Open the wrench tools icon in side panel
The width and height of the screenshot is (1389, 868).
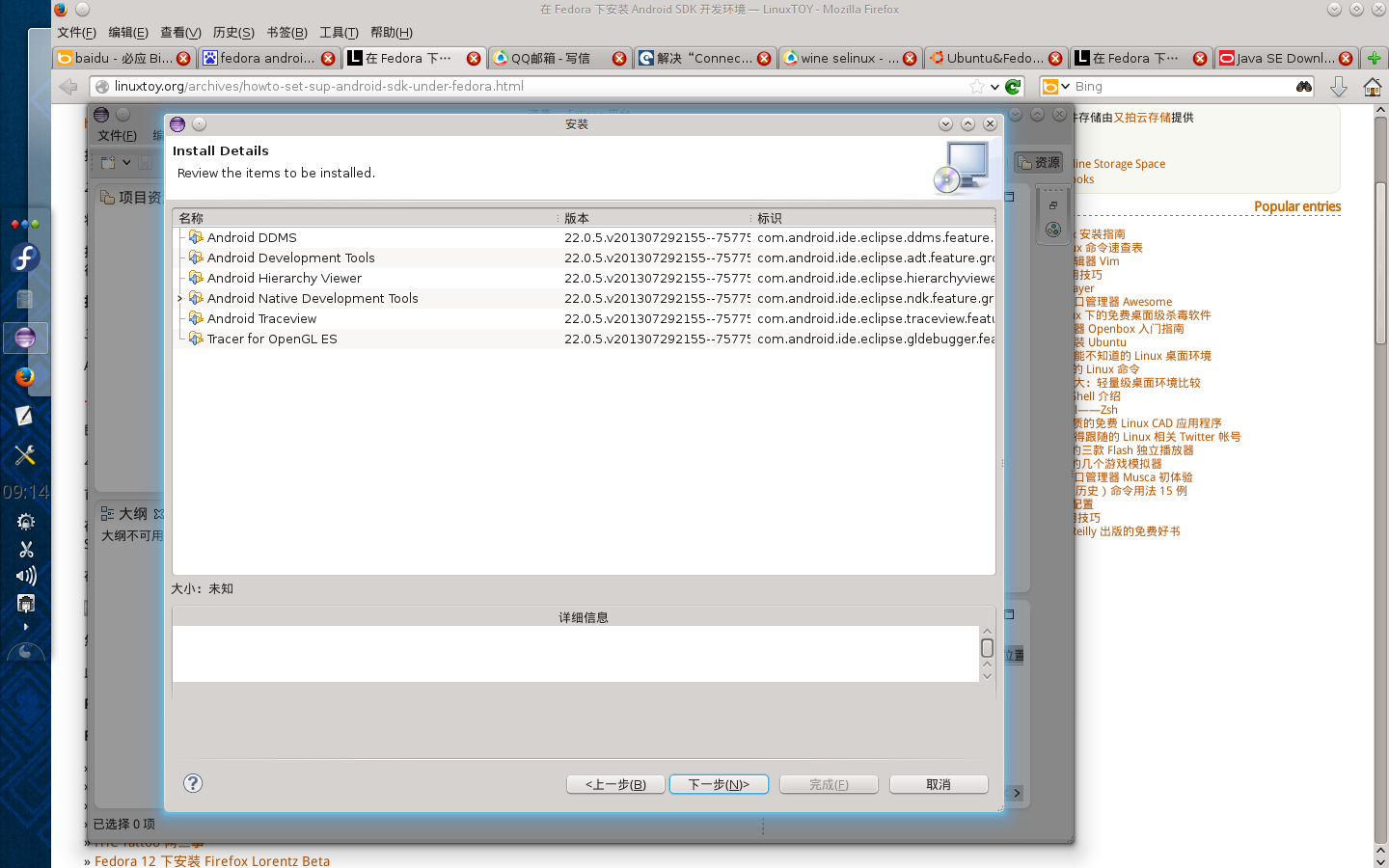click(25, 454)
